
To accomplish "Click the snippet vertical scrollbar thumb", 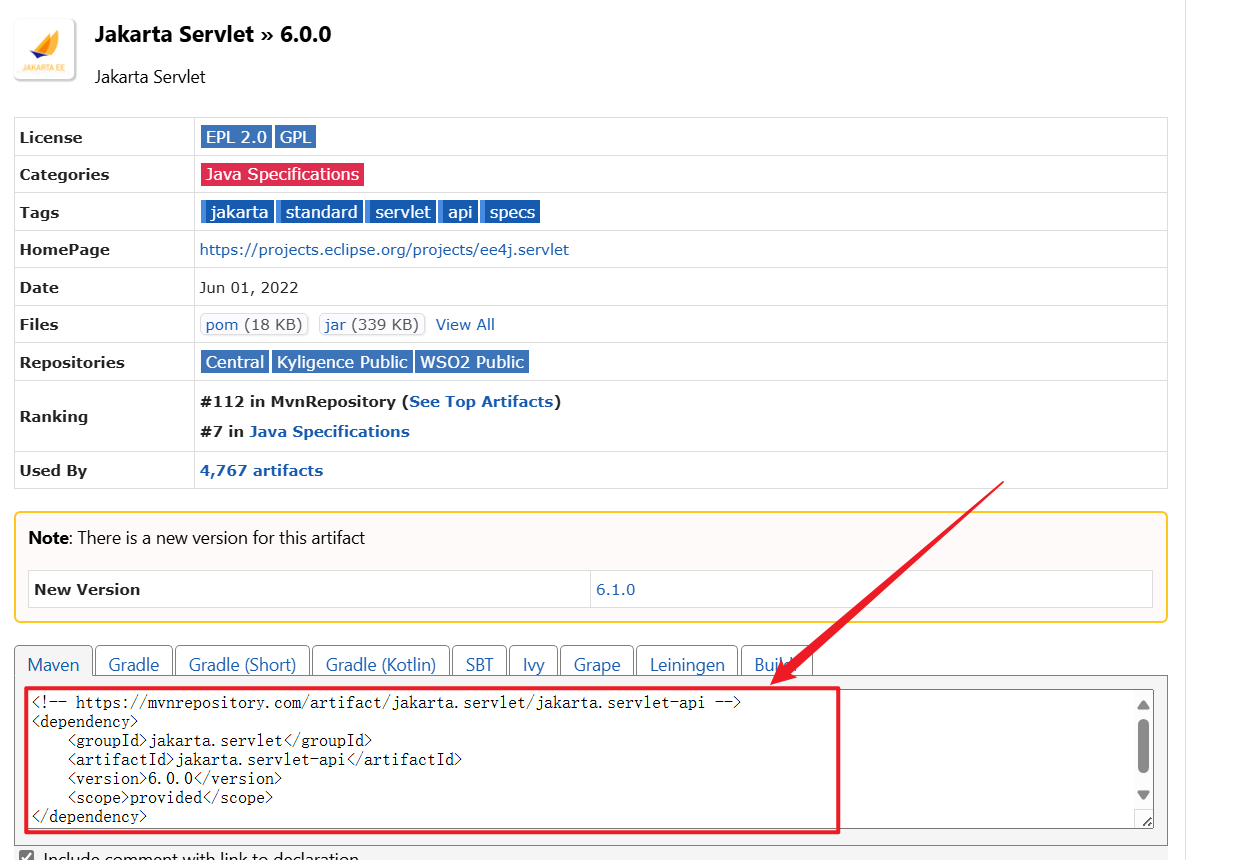I will (x=1144, y=745).
